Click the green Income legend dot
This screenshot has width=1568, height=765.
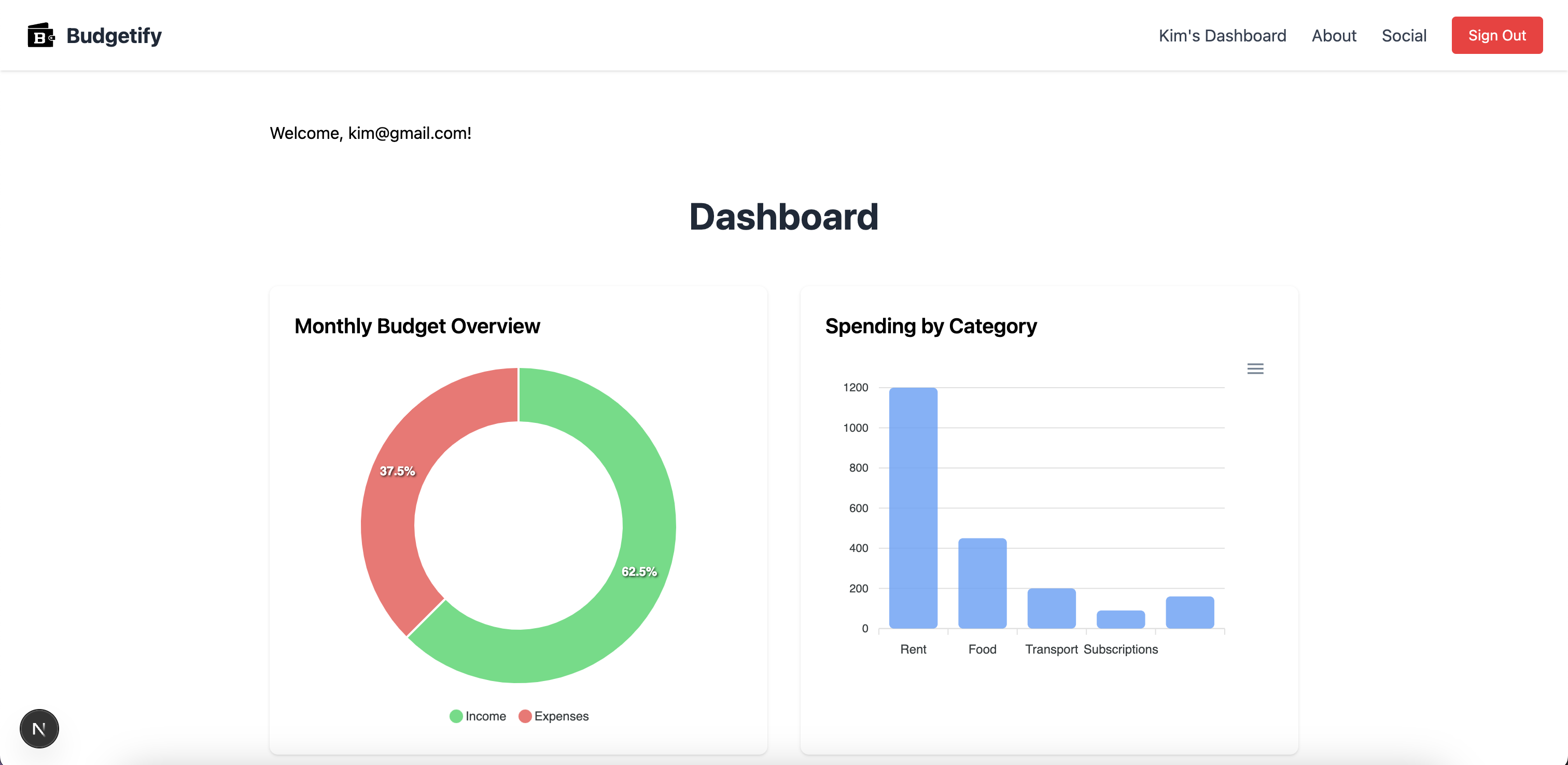pos(456,716)
